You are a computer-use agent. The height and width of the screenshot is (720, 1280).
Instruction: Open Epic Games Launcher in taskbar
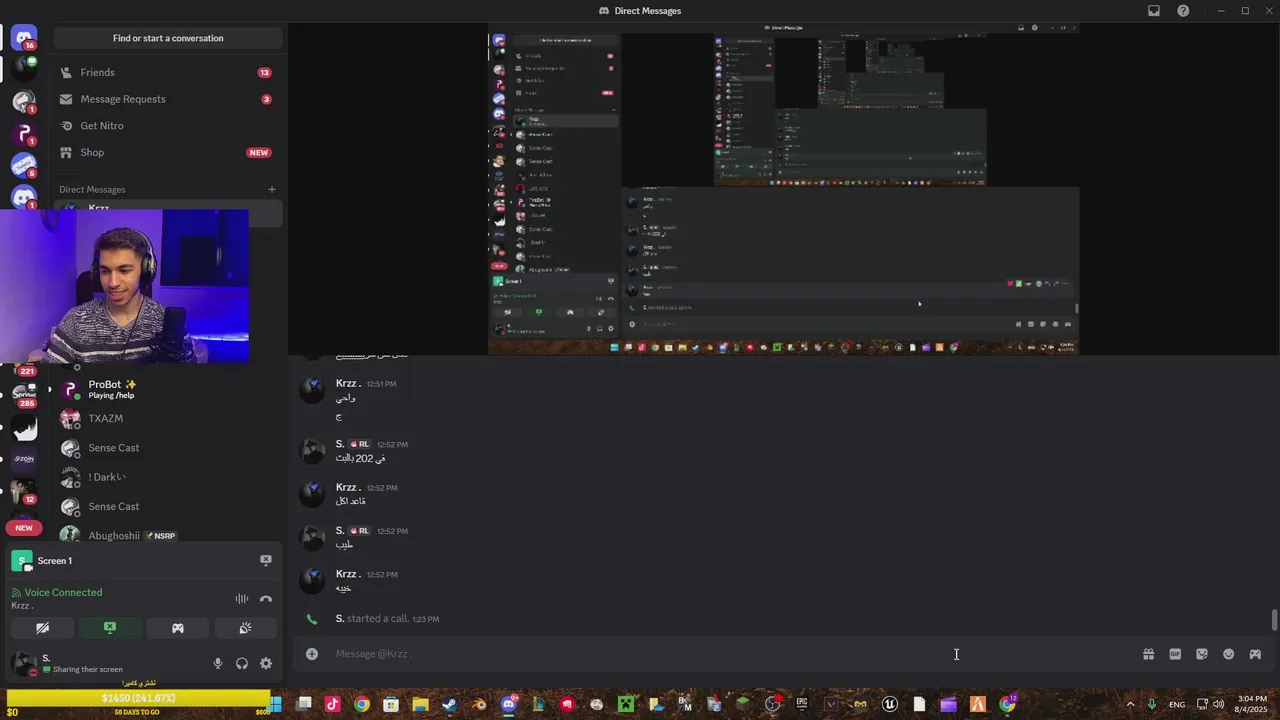[802, 704]
